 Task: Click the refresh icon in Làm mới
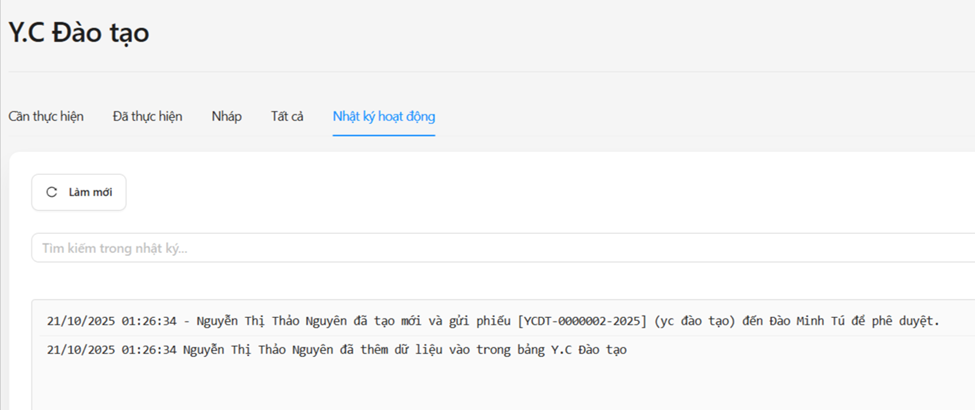[x=52, y=192]
